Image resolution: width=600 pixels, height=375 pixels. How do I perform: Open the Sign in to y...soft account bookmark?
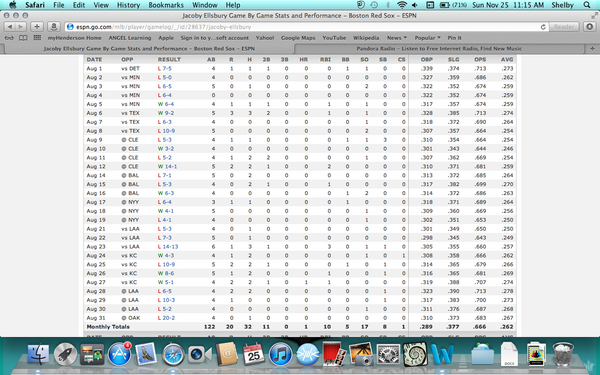coord(215,38)
